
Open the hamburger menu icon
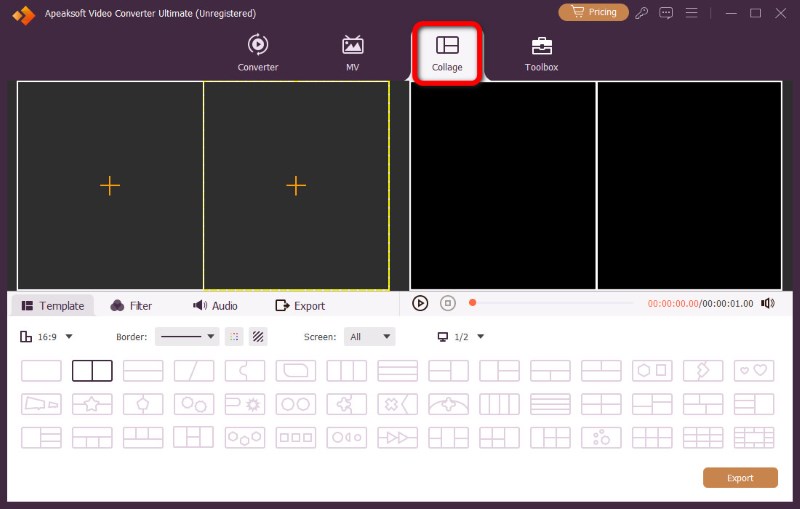tap(691, 12)
